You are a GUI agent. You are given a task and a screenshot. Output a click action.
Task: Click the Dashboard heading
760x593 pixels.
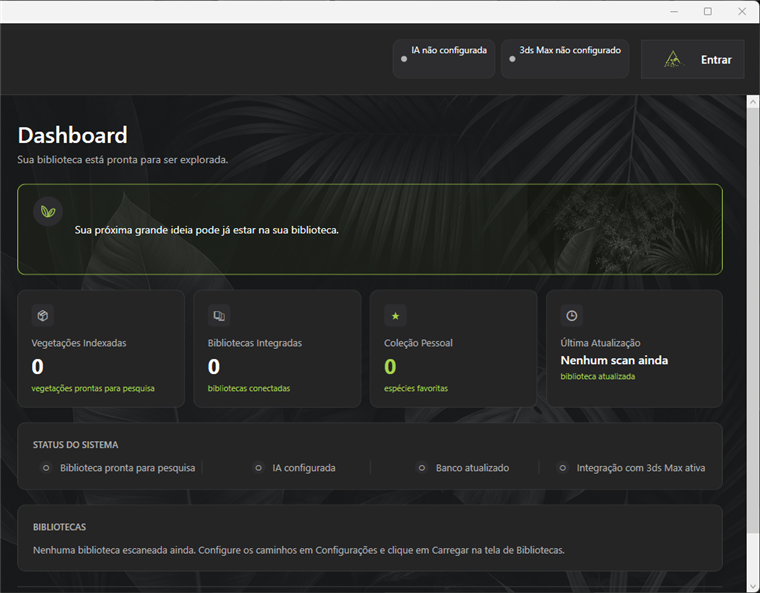(73, 135)
